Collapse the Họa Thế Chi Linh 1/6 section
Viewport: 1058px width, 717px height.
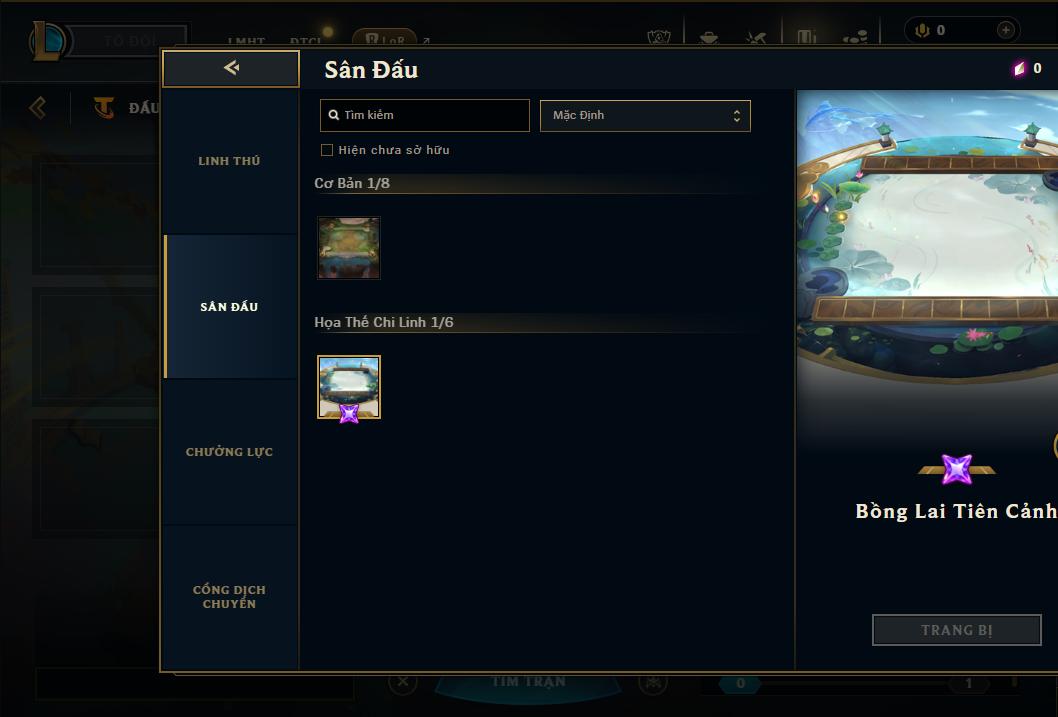click(x=384, y=322)
